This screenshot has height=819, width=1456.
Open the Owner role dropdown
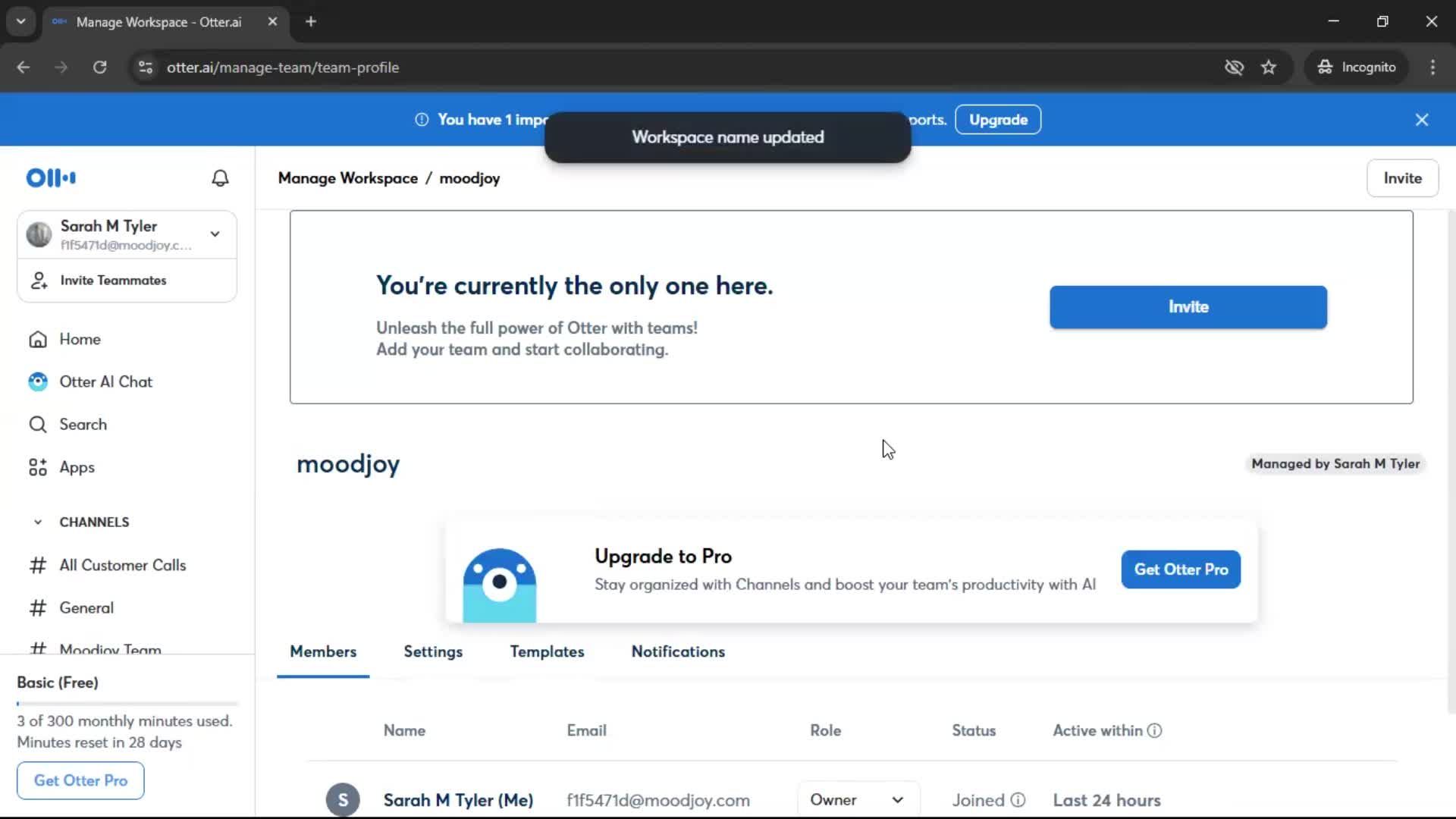858,800
